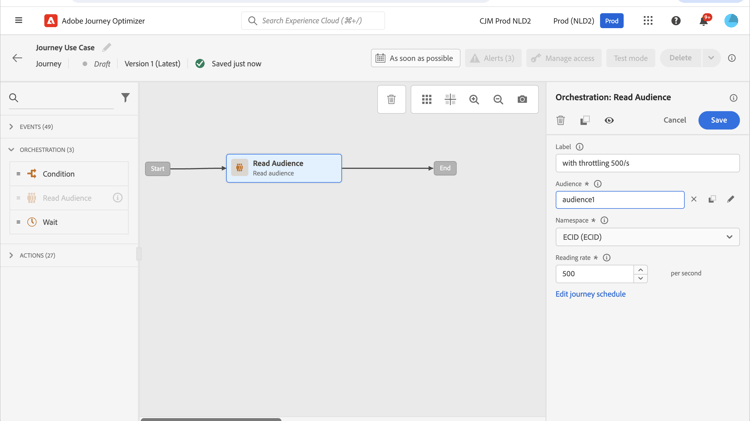Screen dimensions: 750x421
Task: Click the horizontal canvas scrollbar
Action: pyautogui.click(x=211, y=419)
